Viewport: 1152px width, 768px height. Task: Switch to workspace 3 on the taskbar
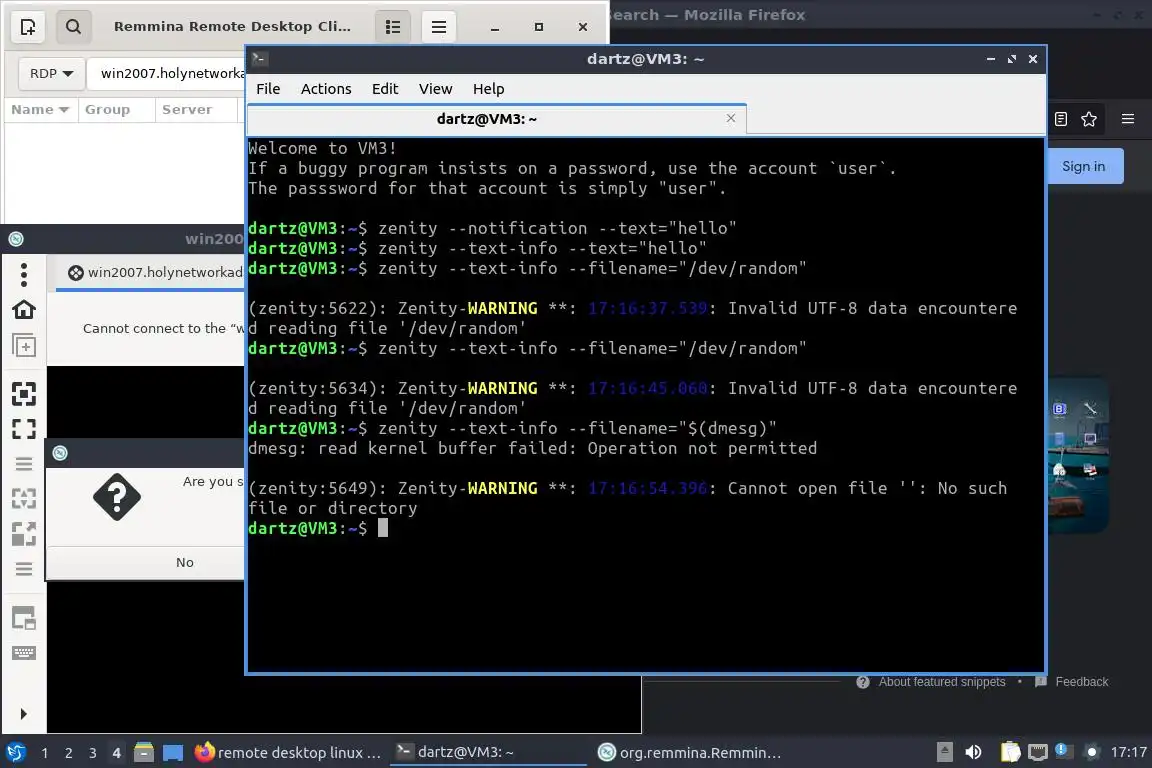[x=93, y=753]
